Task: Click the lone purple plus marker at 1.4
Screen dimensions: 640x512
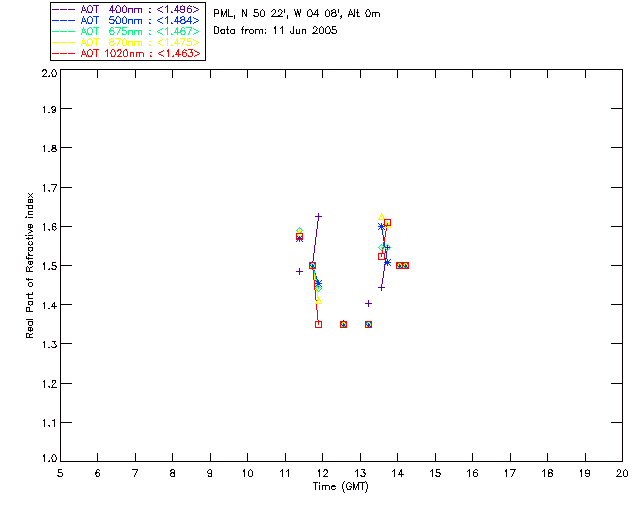Action: 369,303
